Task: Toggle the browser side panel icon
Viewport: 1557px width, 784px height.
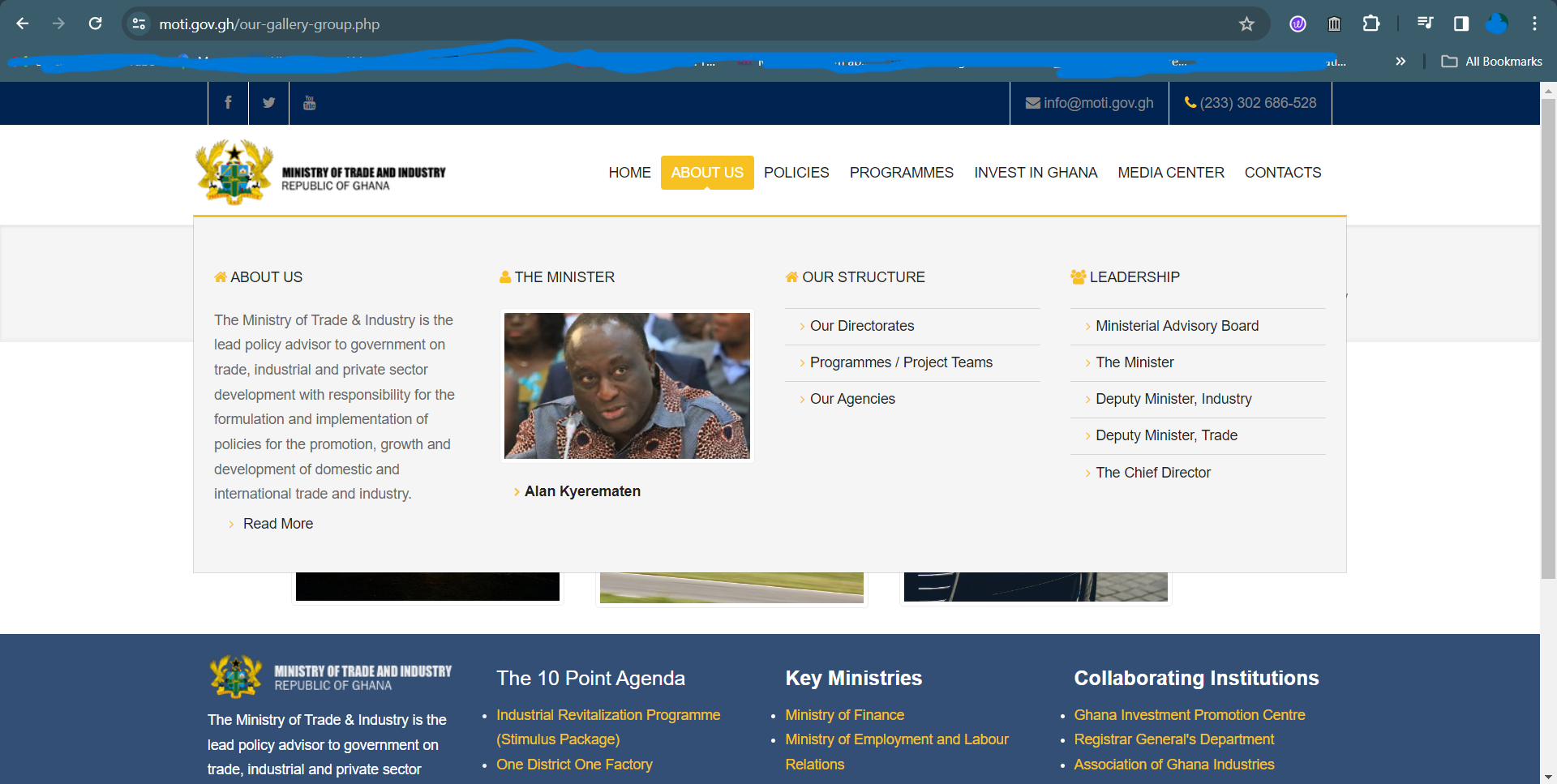Action: pos(1460,24)
